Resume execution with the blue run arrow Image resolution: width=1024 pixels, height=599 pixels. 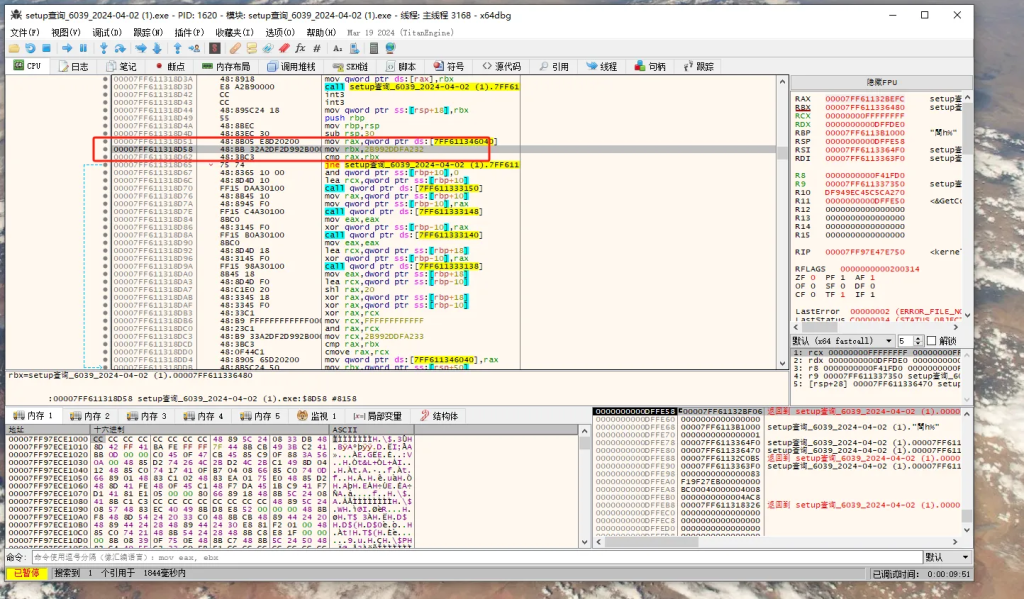67,47
